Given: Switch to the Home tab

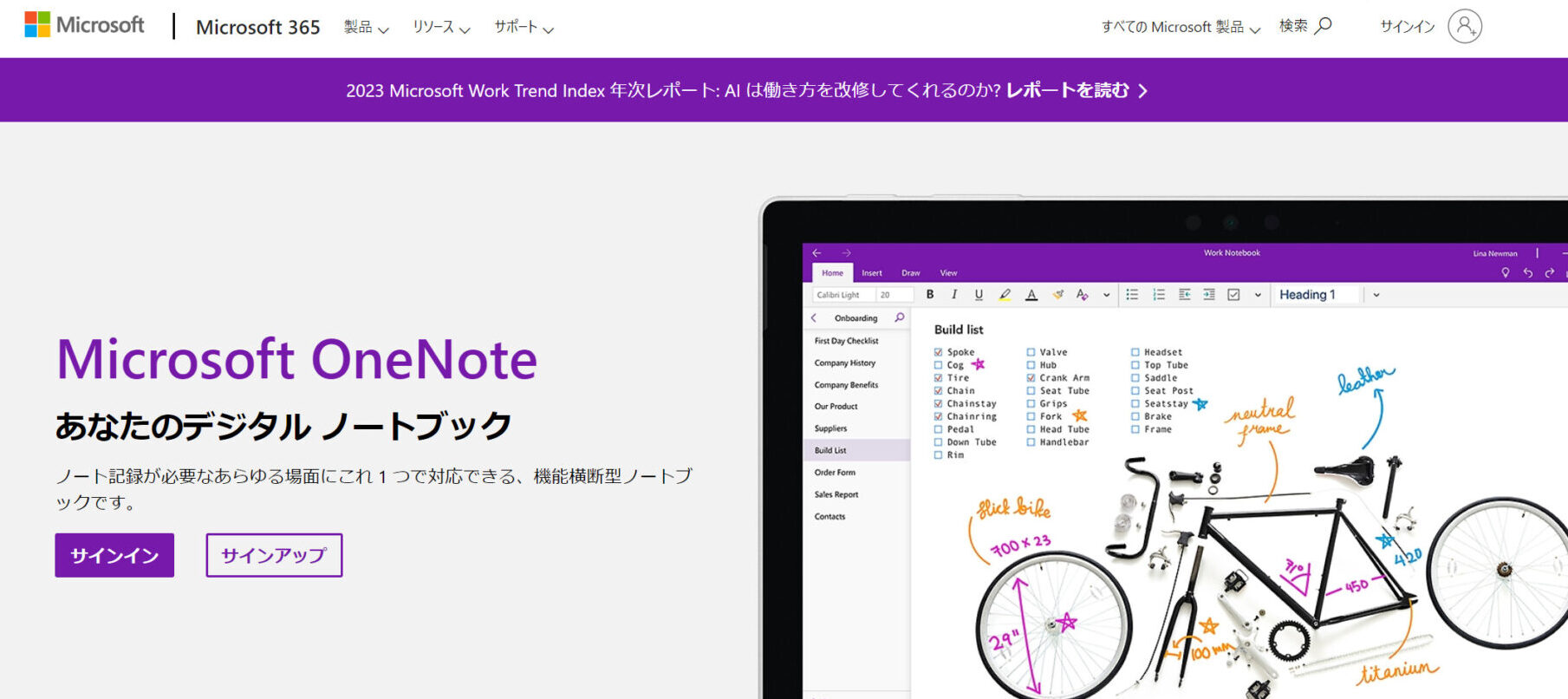Looking at the screenshot, I should coord(832,272).
